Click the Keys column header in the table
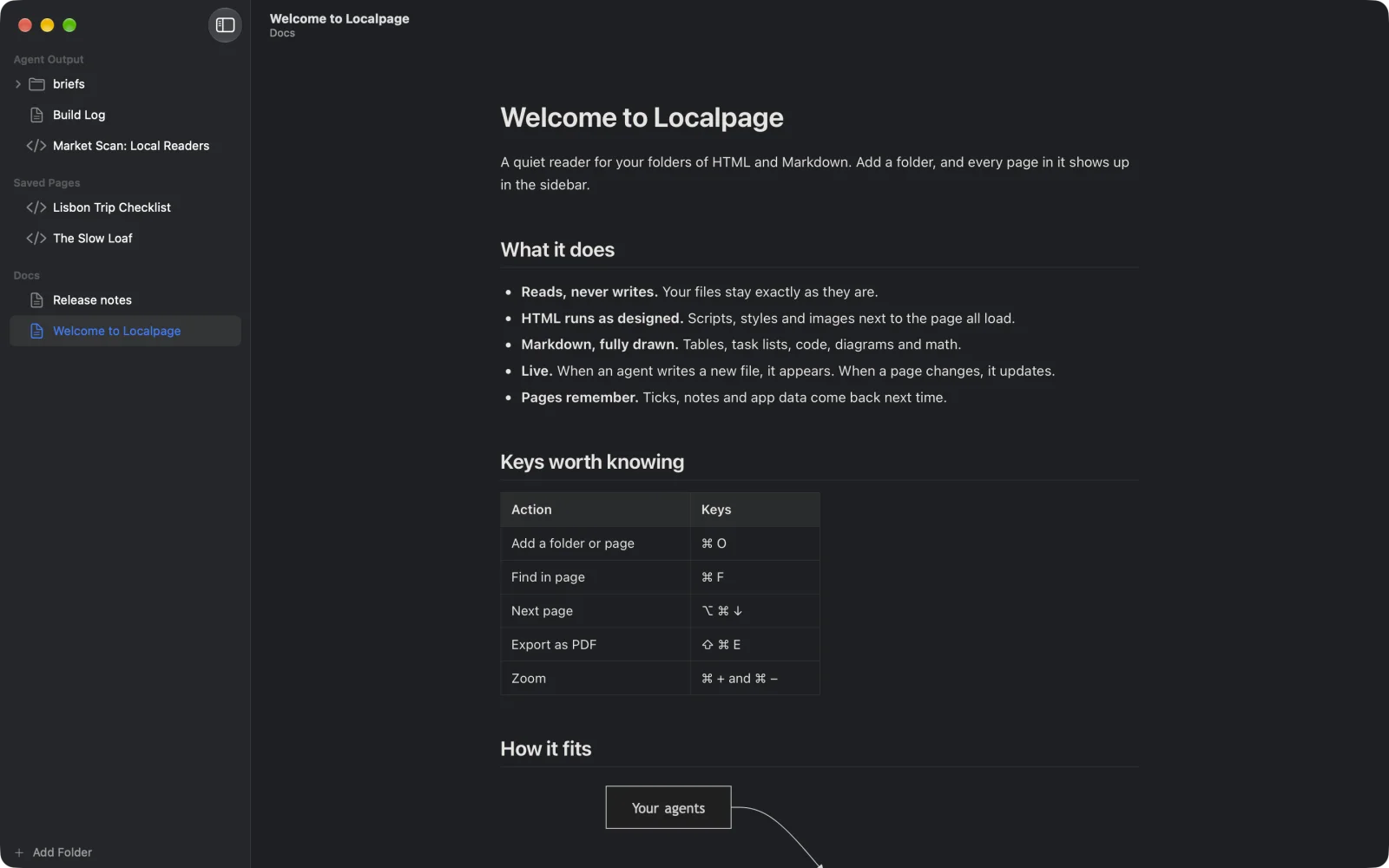Screen dimensions: 1389x868 click(755, 510)
